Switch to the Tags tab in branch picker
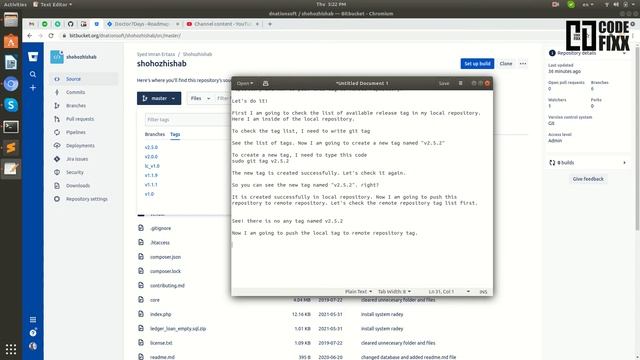The height and width of the screenshot is (360, 640). point(175,134)
